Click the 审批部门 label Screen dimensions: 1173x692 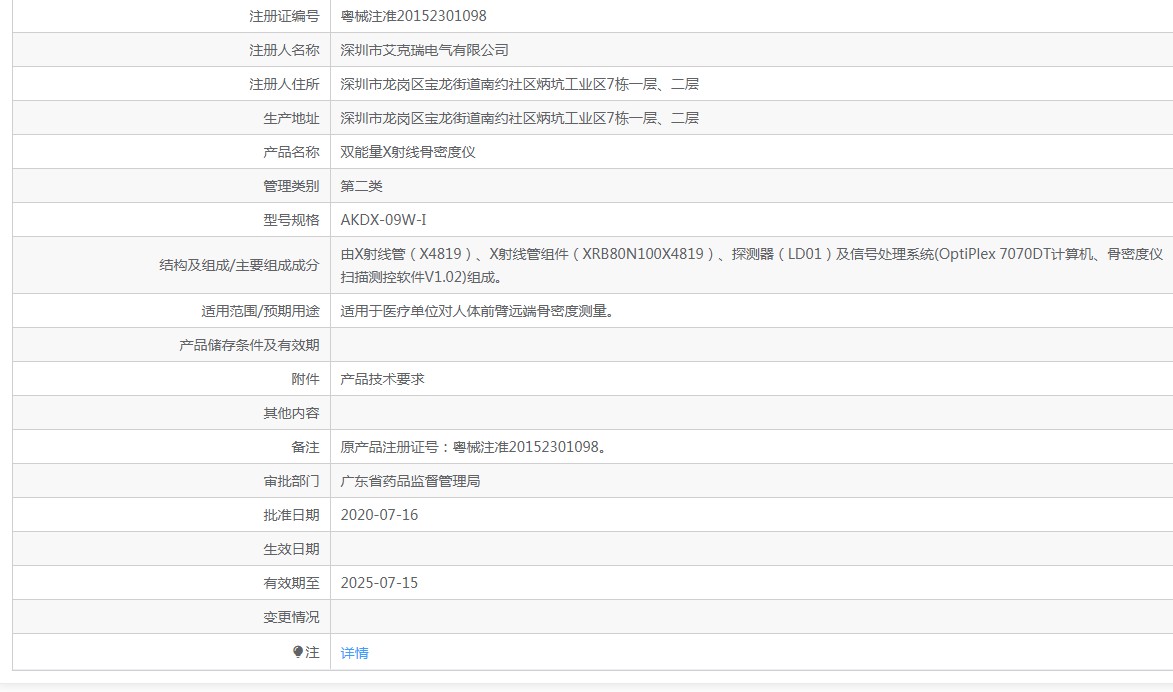pyautogui.click(x=291, y=481)
